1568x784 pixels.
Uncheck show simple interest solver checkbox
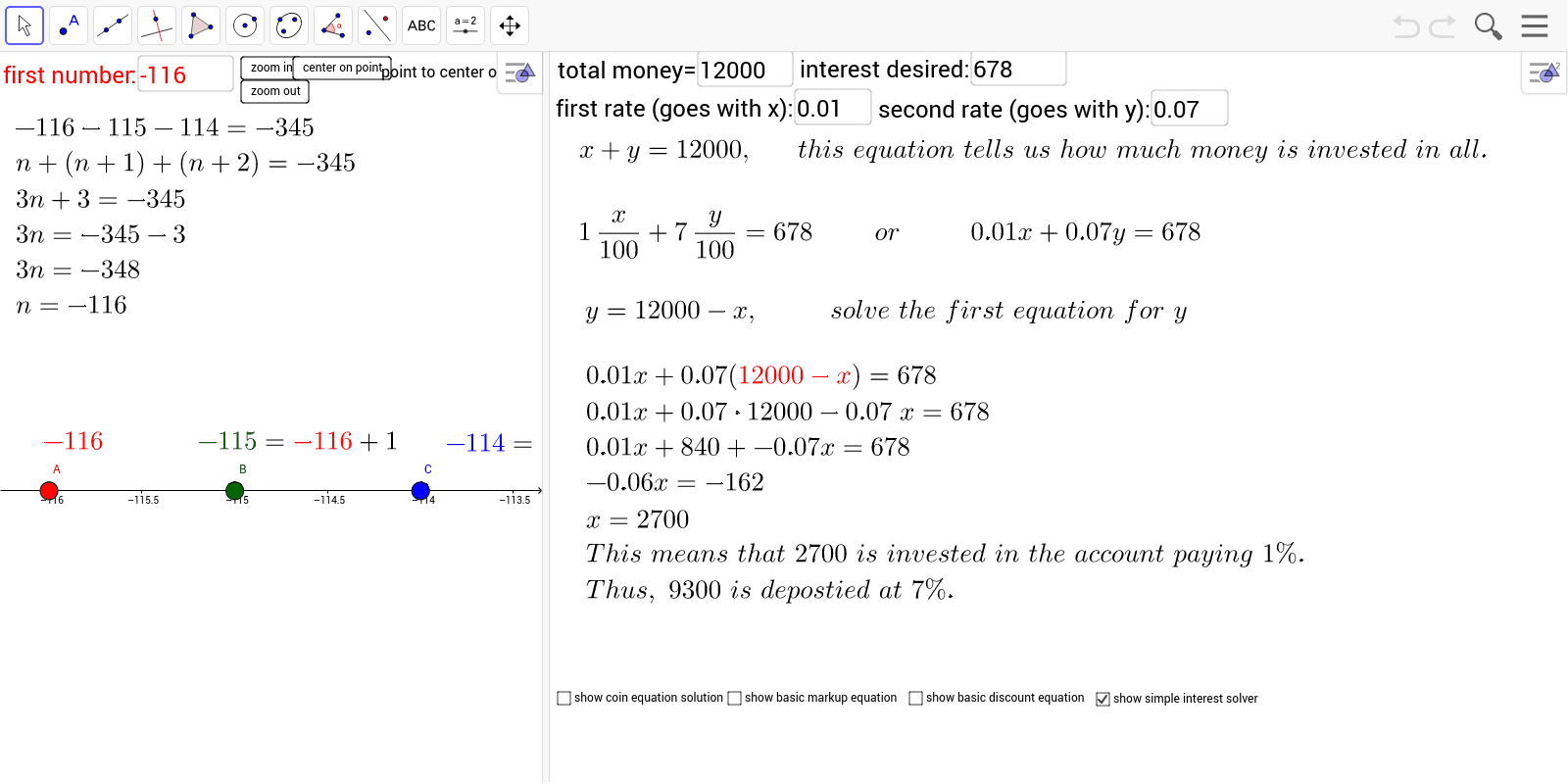[1102, 699]
